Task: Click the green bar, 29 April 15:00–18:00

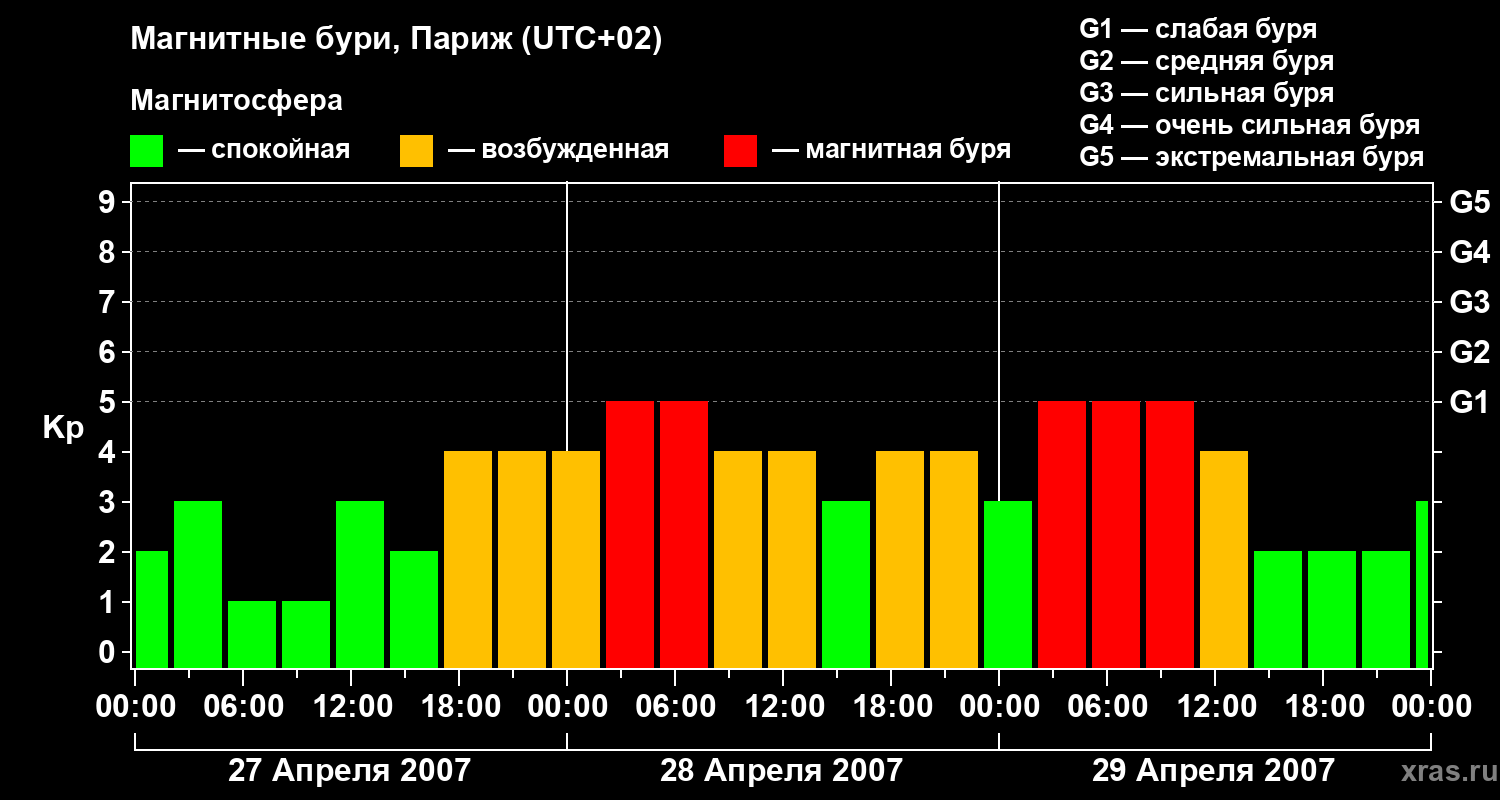Action: coord(1278,610)
